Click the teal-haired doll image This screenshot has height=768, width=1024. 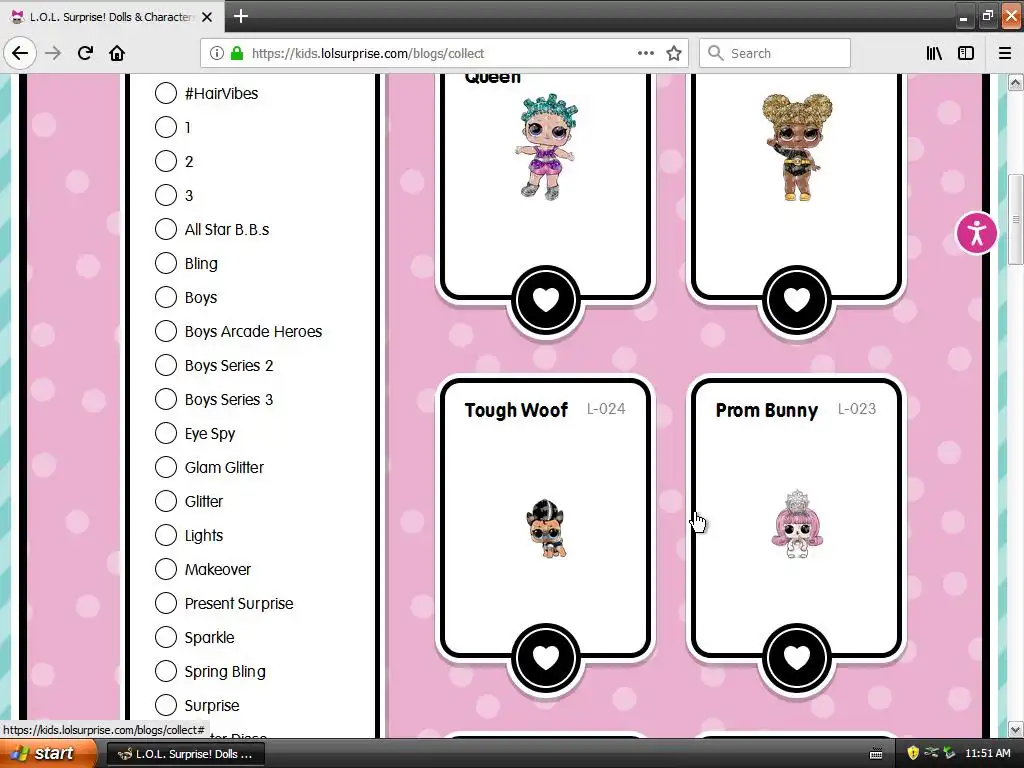547,146
